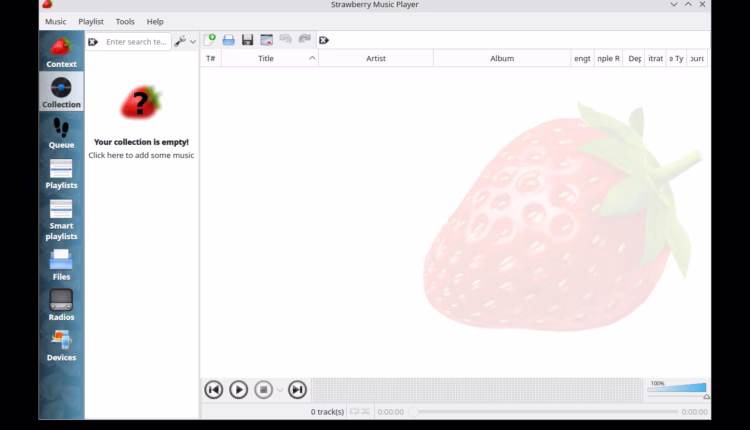Redo playlist change
Image resolution: width=750 pixels, height=430 pixels.
pos(305,40)
